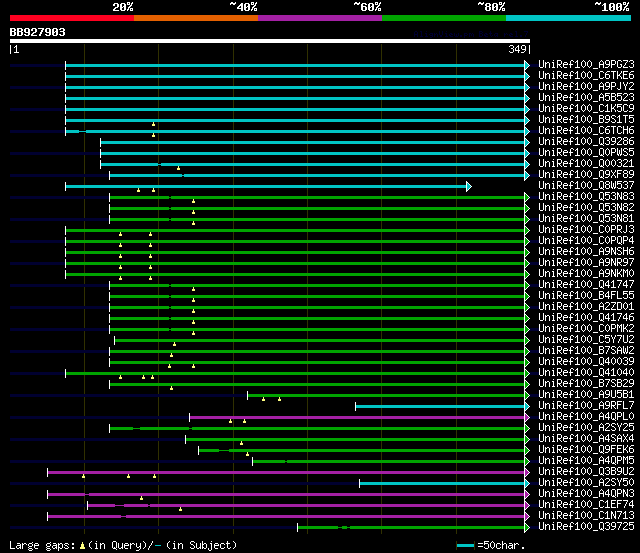Screen dimensions: 640x553
Task: Click the short cyan A9RFL7 alignment bar
Action: pos(440,406)
